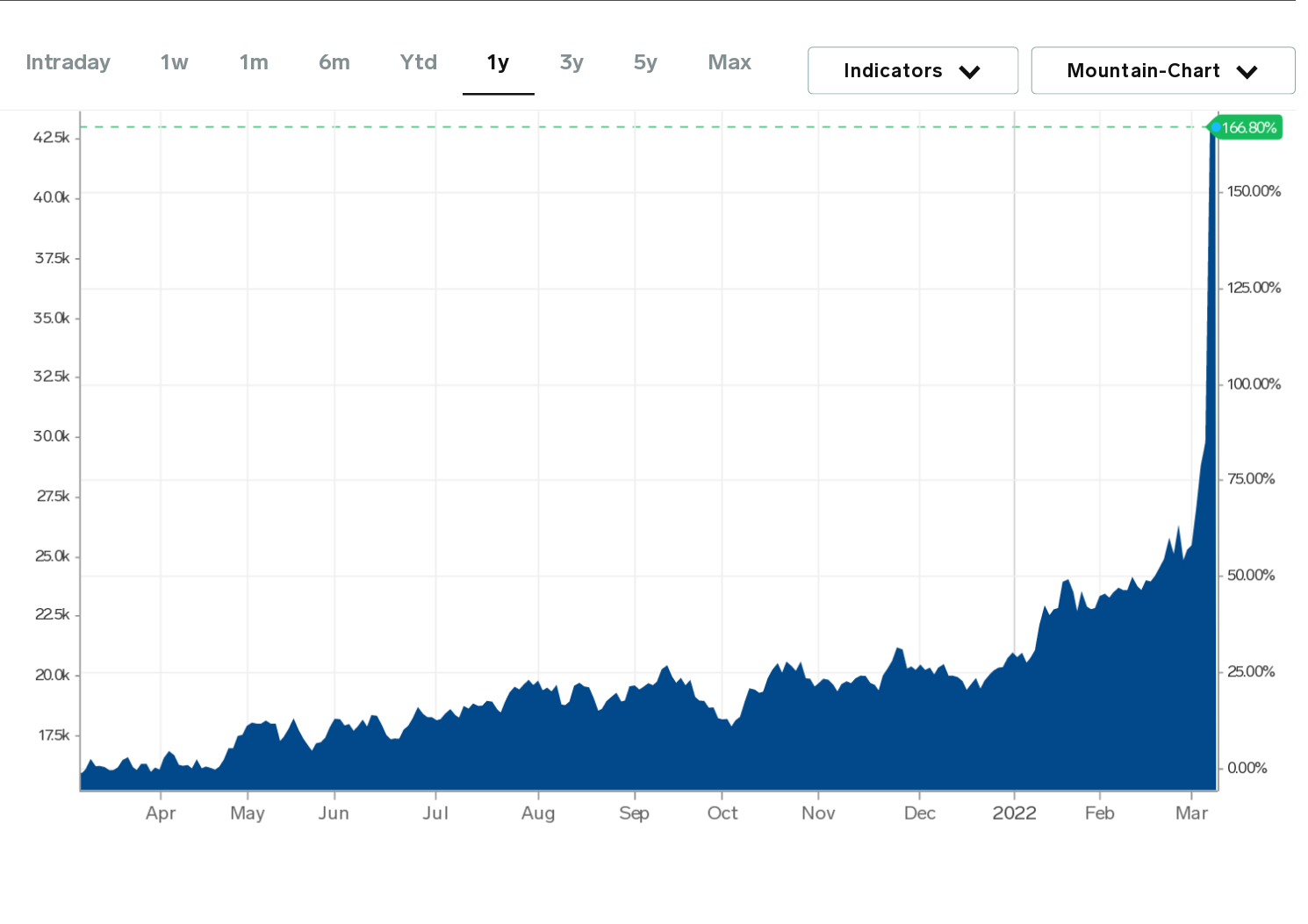
Task: Switch to the Intraday time range
Action: tap(68, 62)
